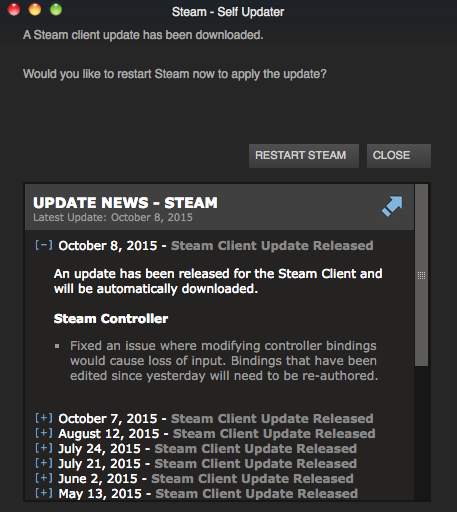Open June 2 Steam Client Update Released link
The height and width of the screenshot is (512, 457).
coord(252,479)
